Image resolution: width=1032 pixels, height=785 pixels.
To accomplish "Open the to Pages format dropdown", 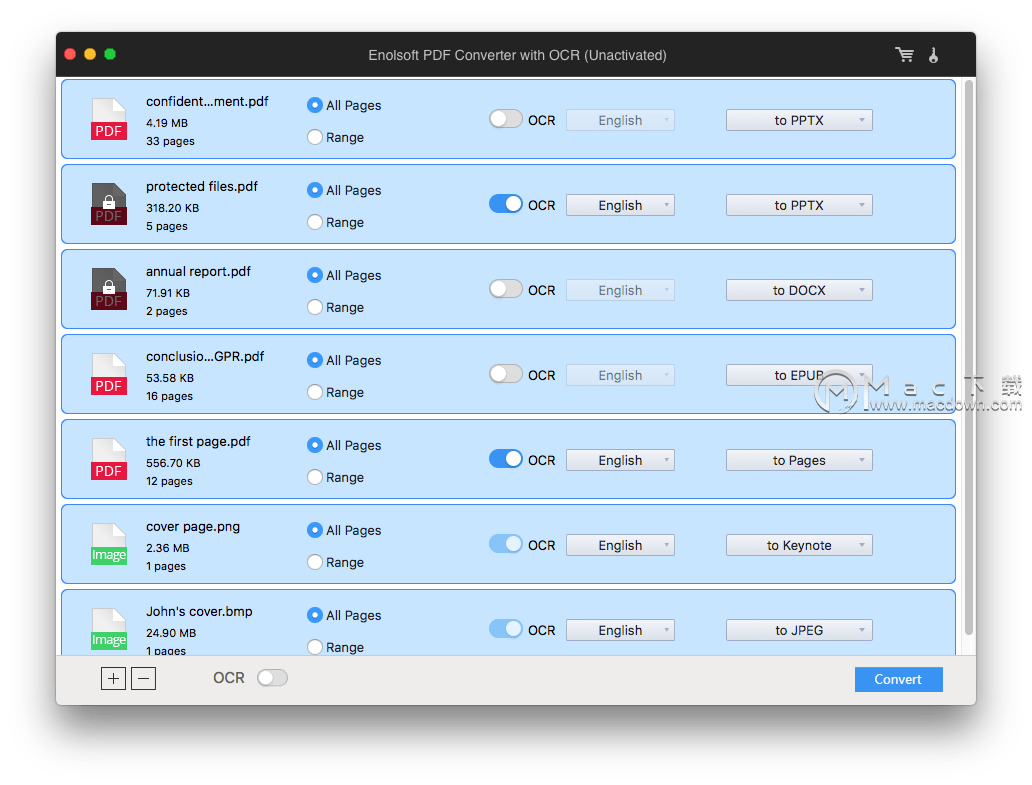I will click(799, 459).
